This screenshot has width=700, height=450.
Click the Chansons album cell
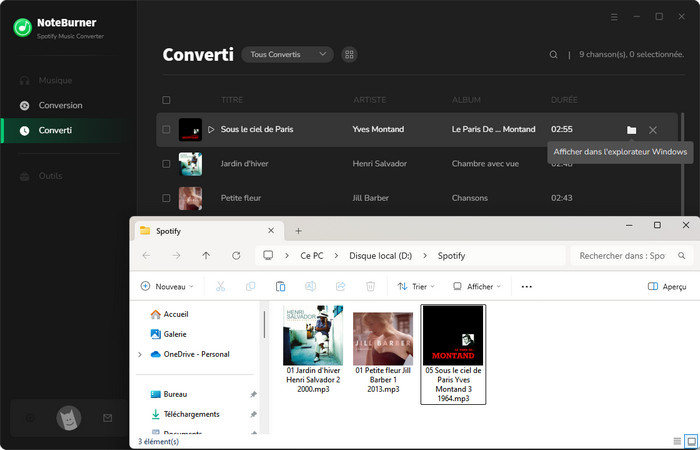pos(470,198)
